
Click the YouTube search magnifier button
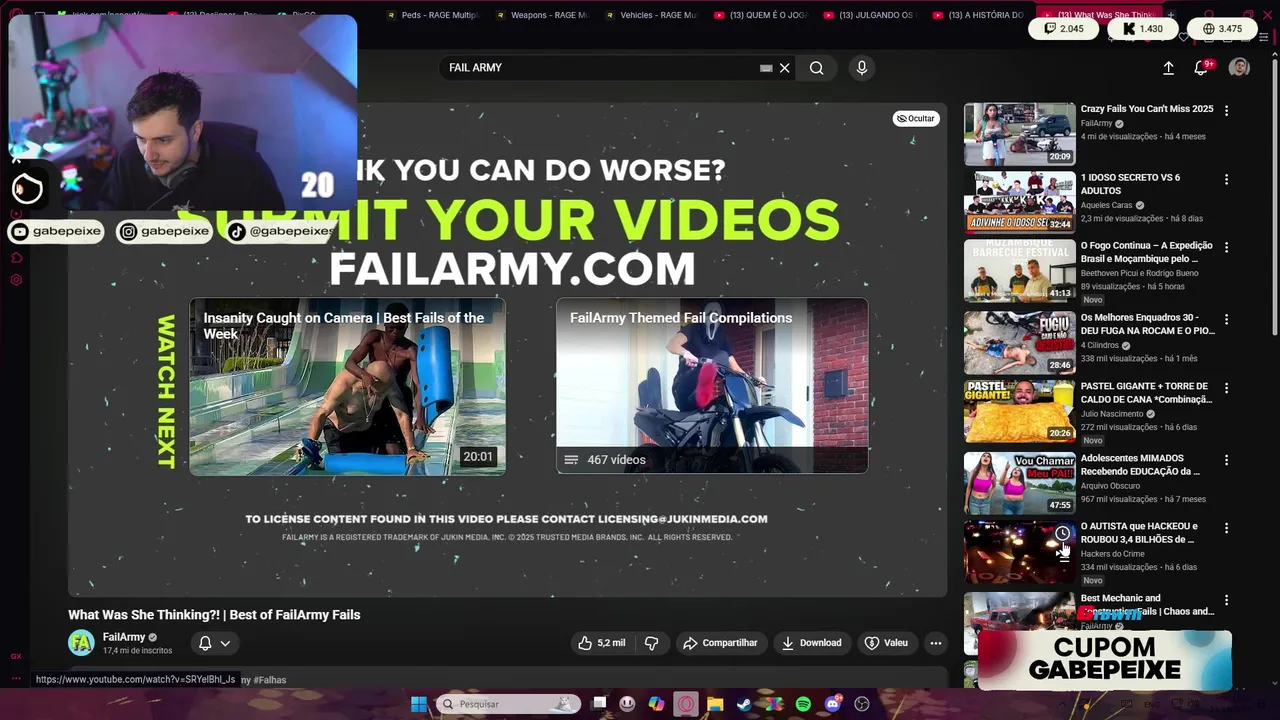817,68
